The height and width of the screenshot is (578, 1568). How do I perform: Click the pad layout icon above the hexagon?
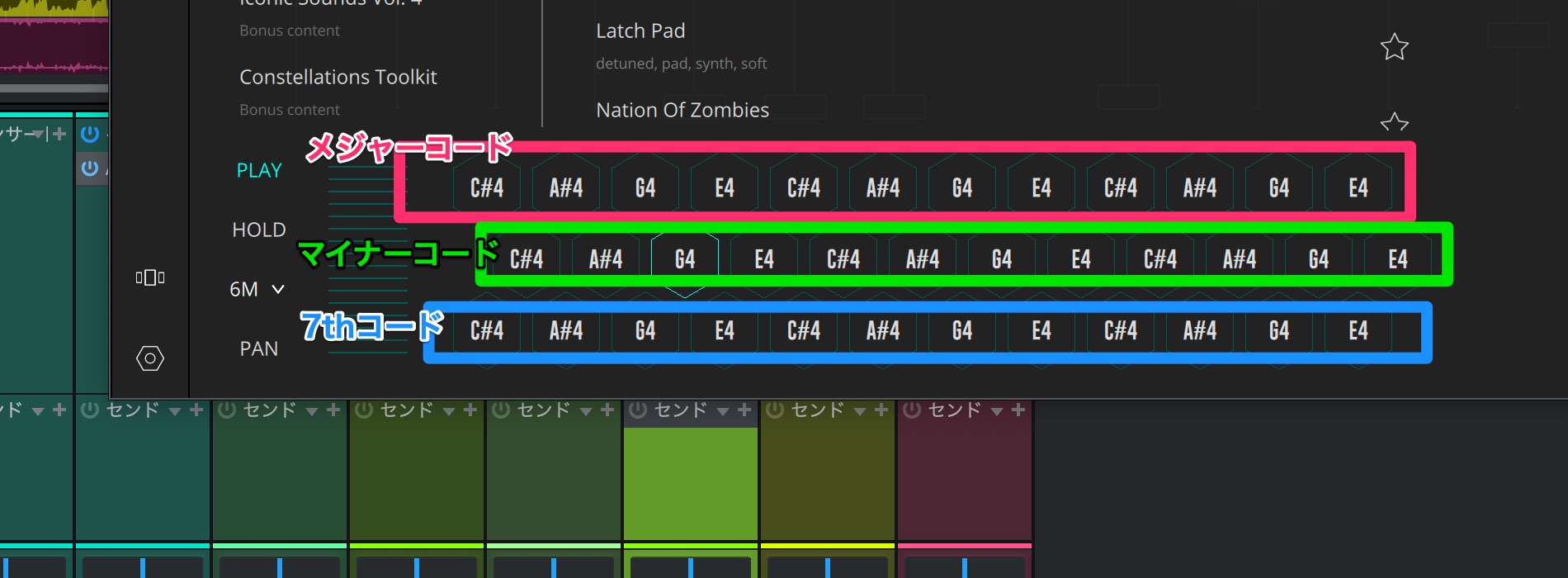pyautogui.click(x=150, y=277)
